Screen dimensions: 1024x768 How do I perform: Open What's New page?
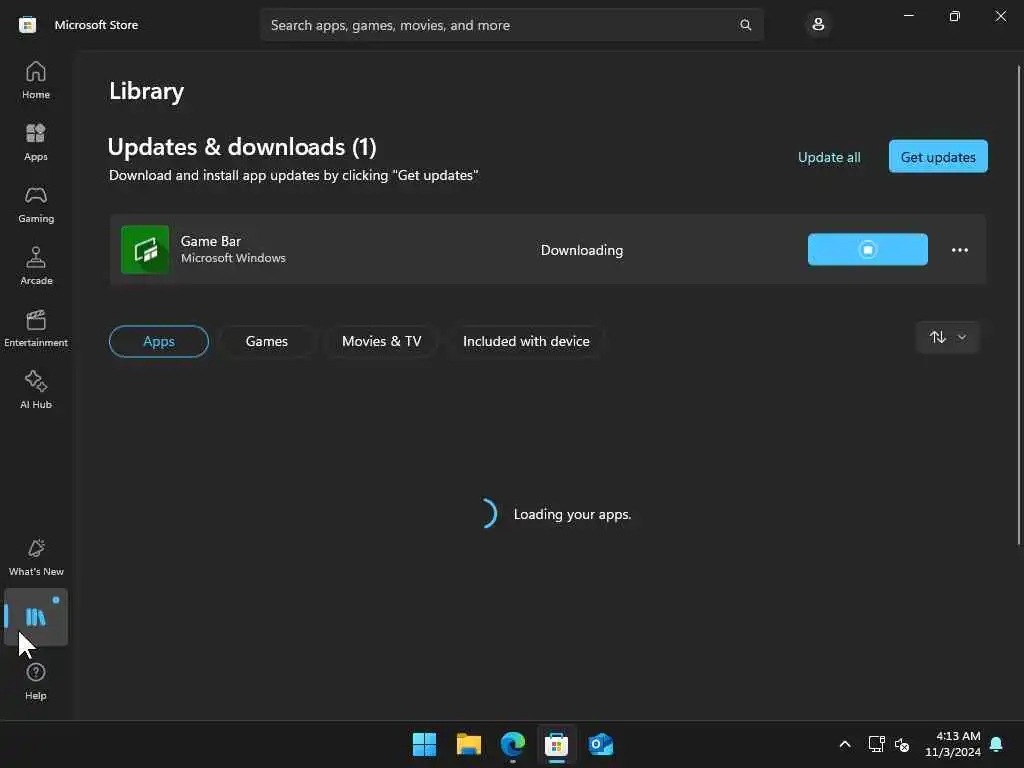(x=36, y=558)
